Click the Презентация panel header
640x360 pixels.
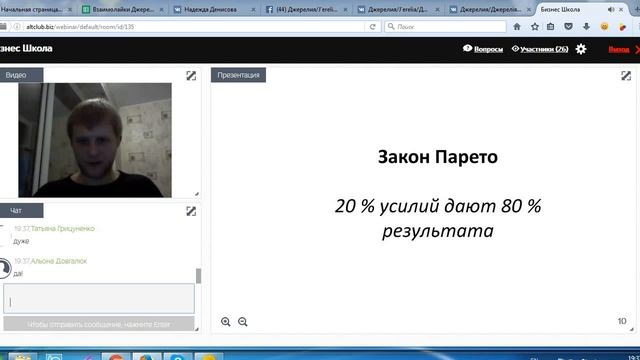tap(238, 75)
